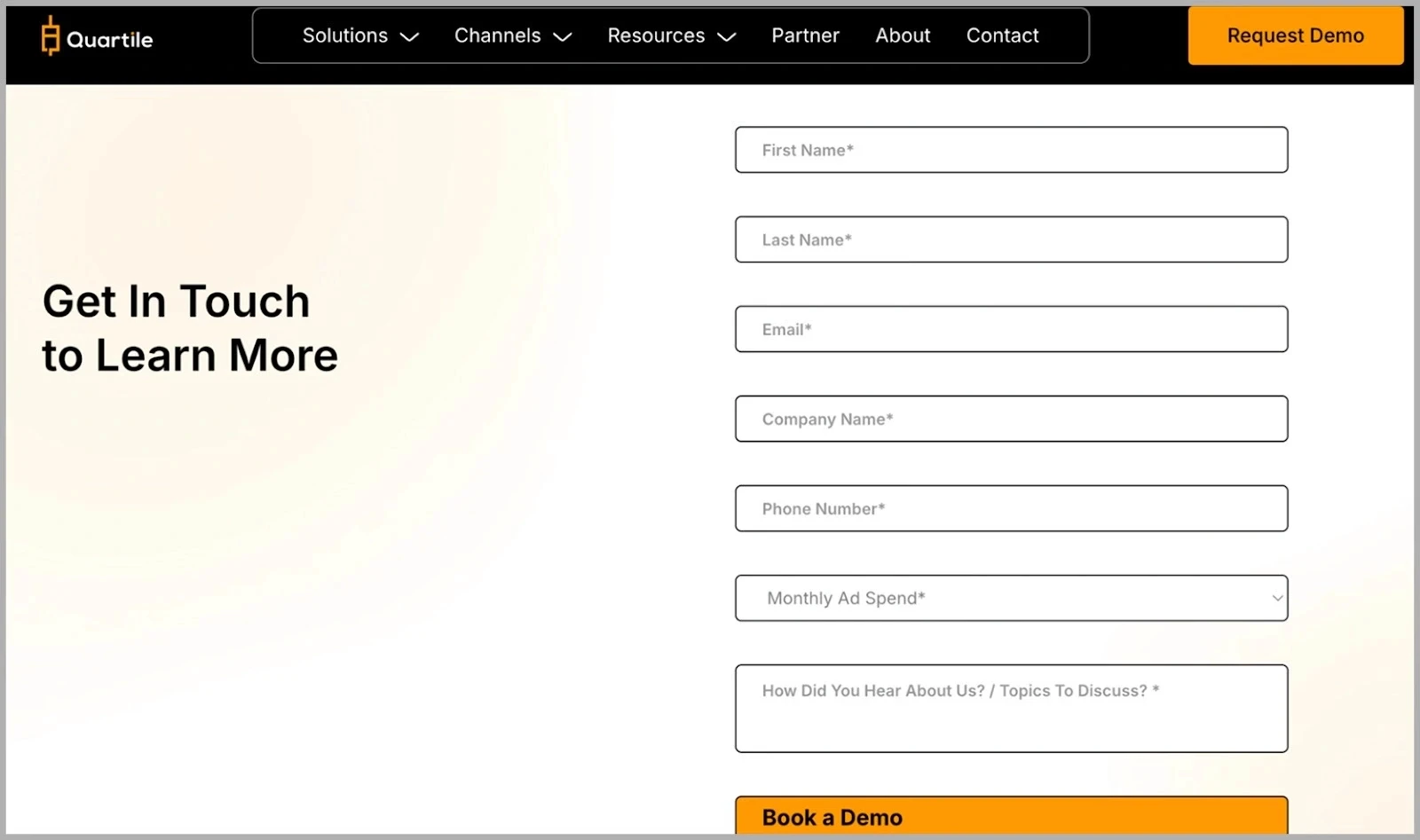Navigate to the Contact menu entry

(x=1002, y=35)
